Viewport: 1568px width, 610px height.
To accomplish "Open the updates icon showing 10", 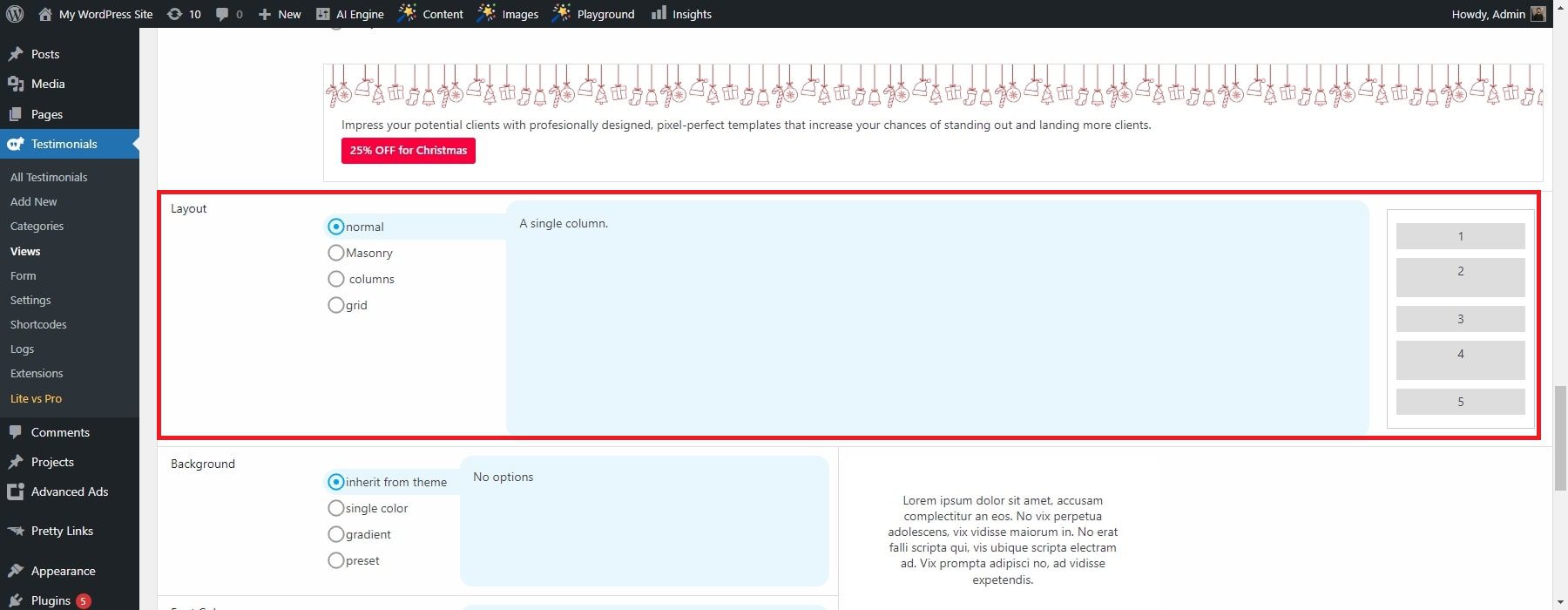I will pos(175,14).
